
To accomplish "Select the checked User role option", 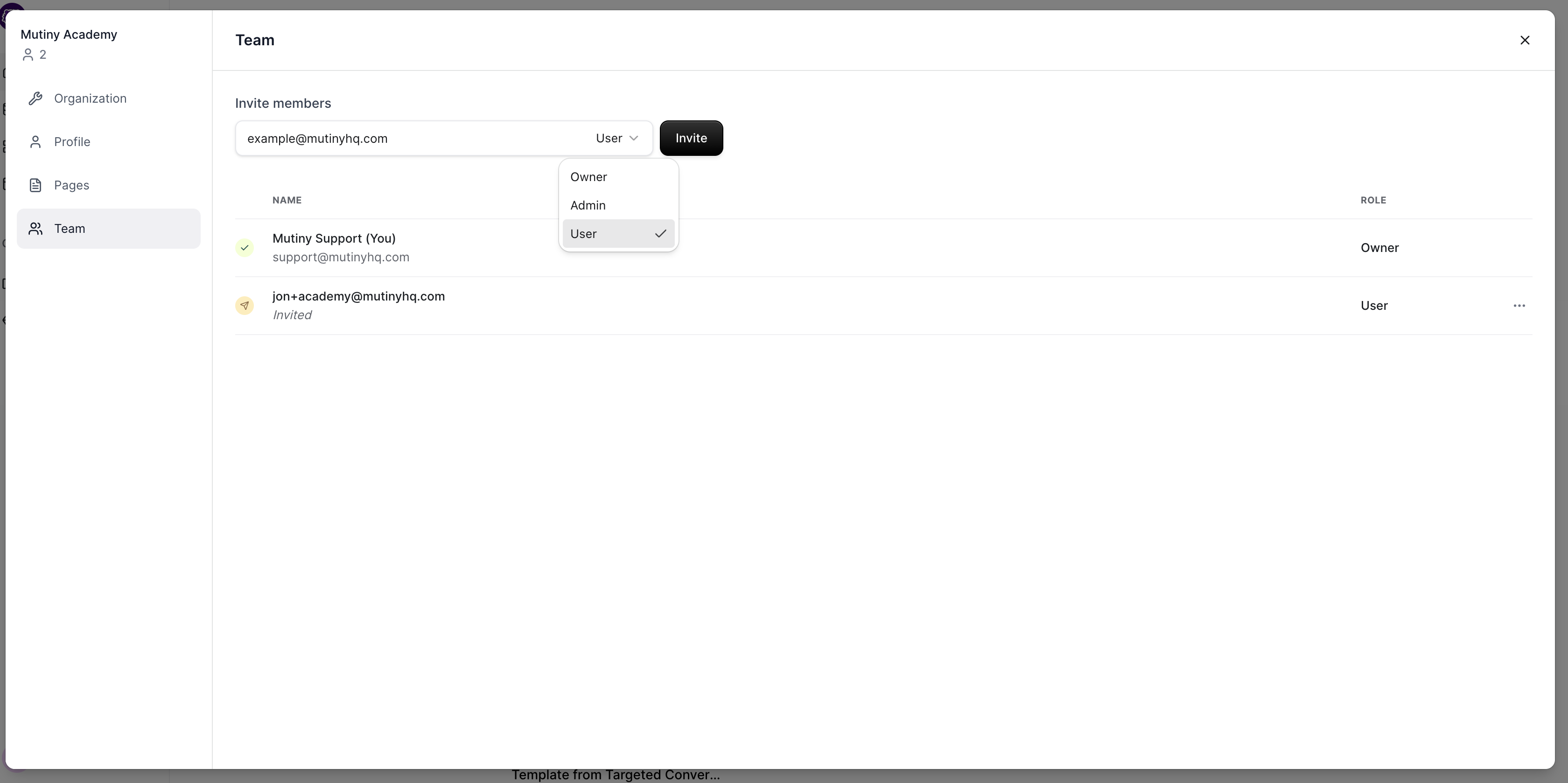I will 618,234.
